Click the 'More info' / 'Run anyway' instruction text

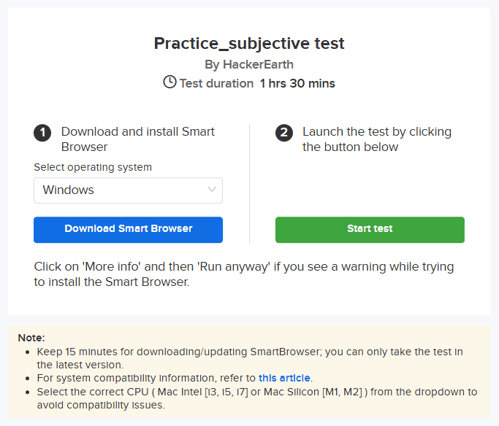(x=244, y=274)
